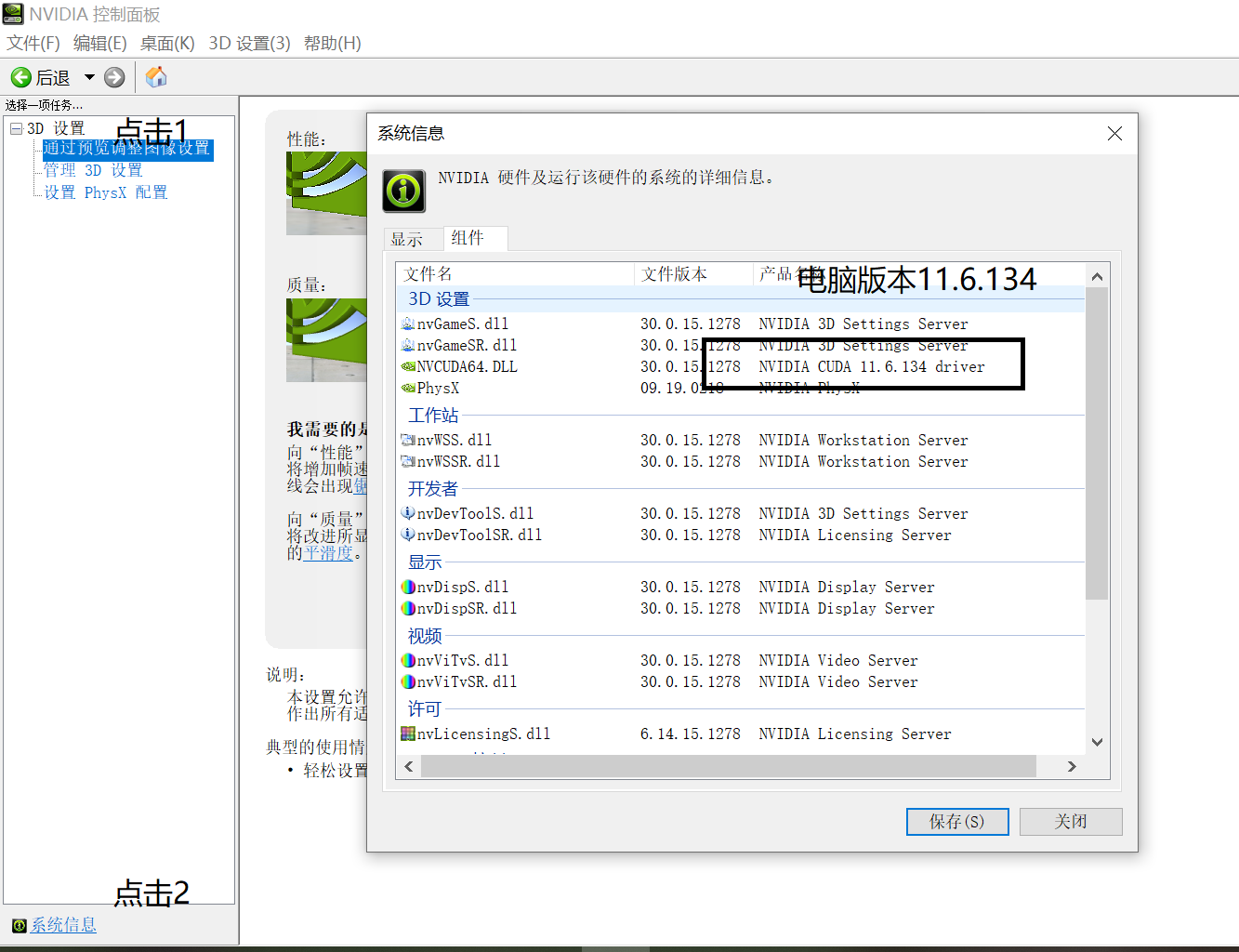Click the 工作站 group header
Viewport: 1239px width, 952px height.
point(433,416)
